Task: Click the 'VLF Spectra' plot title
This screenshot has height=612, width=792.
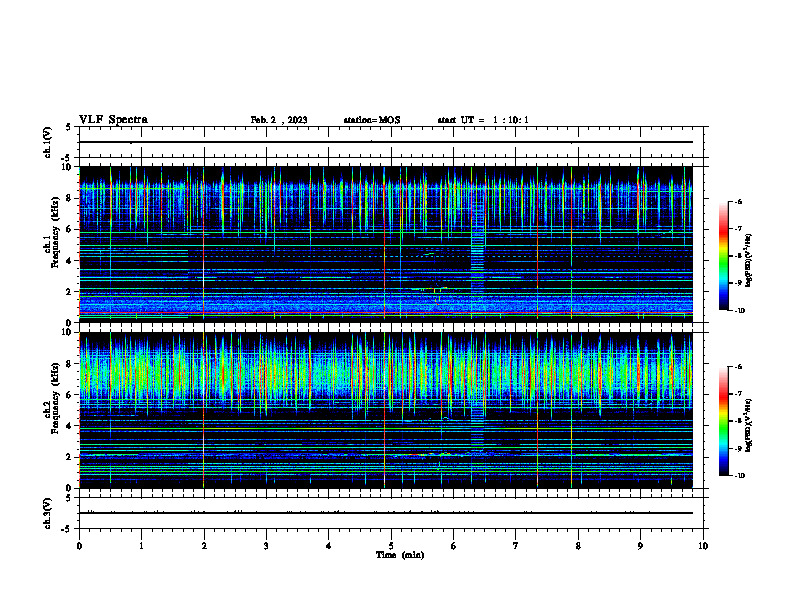Action: point(113,120)
